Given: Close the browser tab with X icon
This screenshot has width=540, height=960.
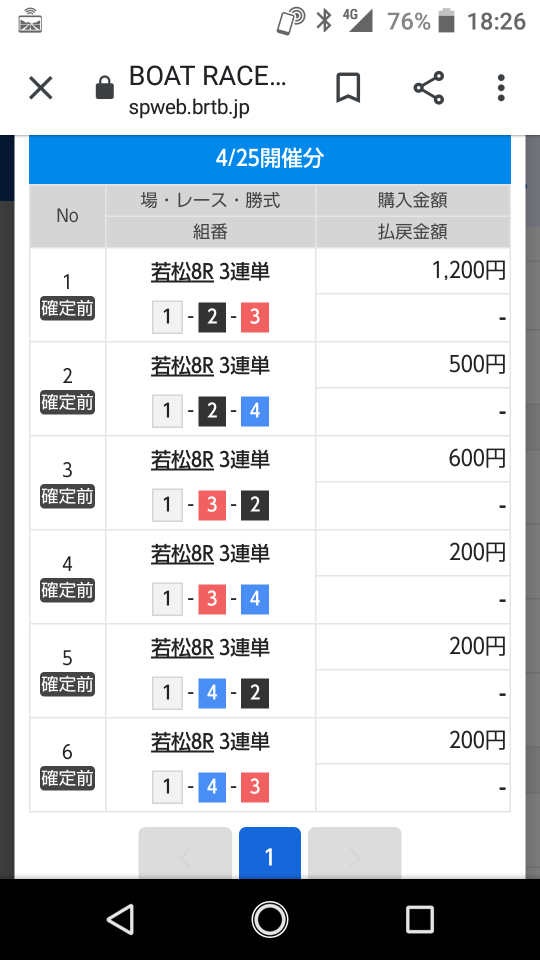Looking at the screenshot, I should (41, 88).
